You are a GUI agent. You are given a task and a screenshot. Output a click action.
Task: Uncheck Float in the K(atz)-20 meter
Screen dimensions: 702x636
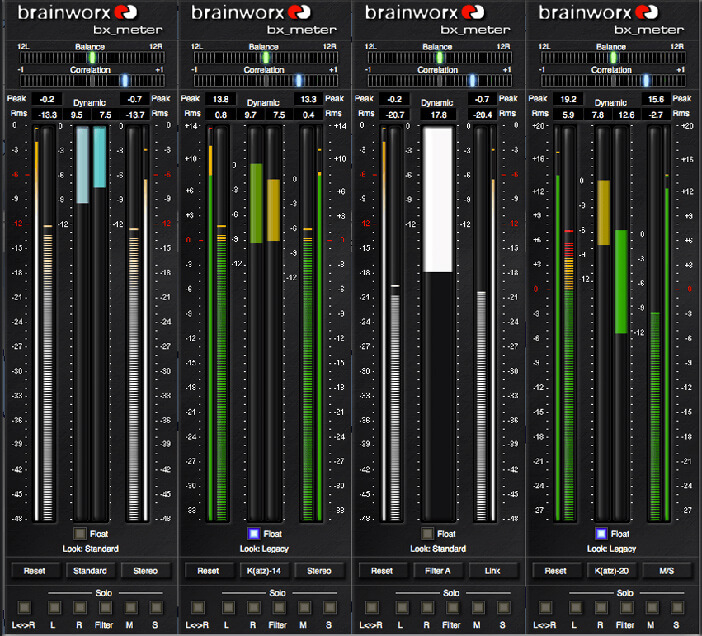(602, 534)
